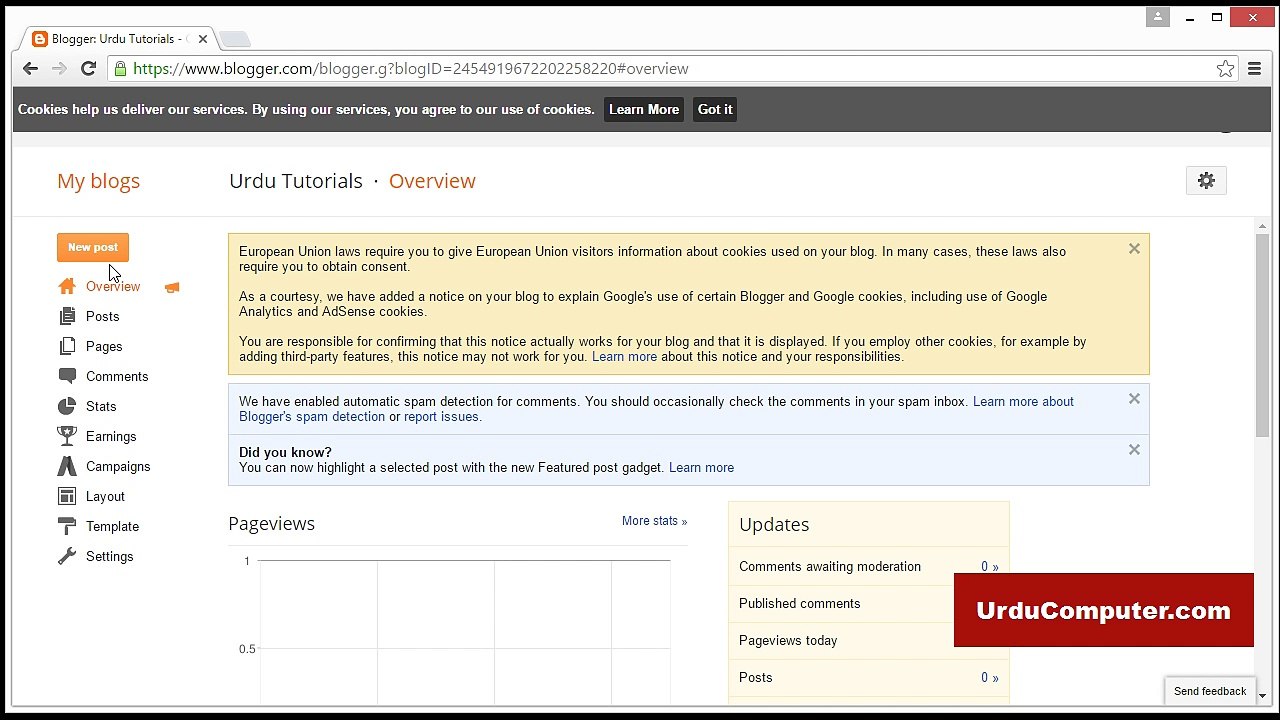Click the orange New post button

[x=93, y=247]
